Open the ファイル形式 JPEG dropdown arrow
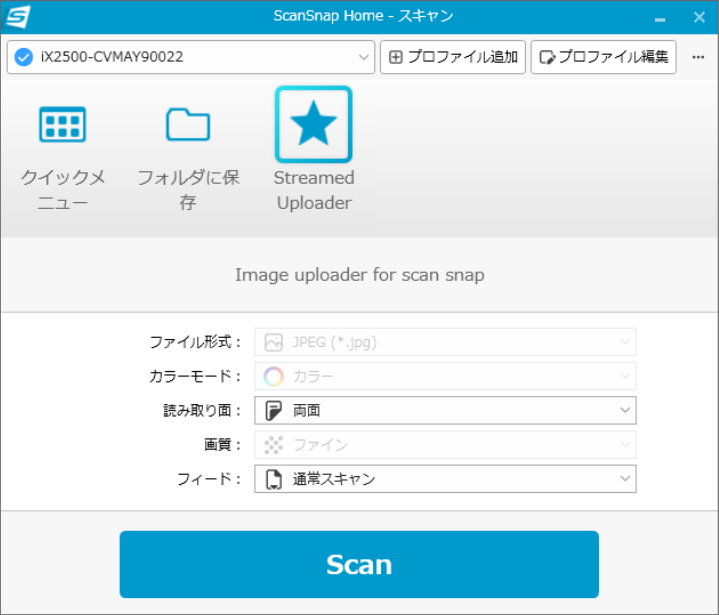 [625, 342]
